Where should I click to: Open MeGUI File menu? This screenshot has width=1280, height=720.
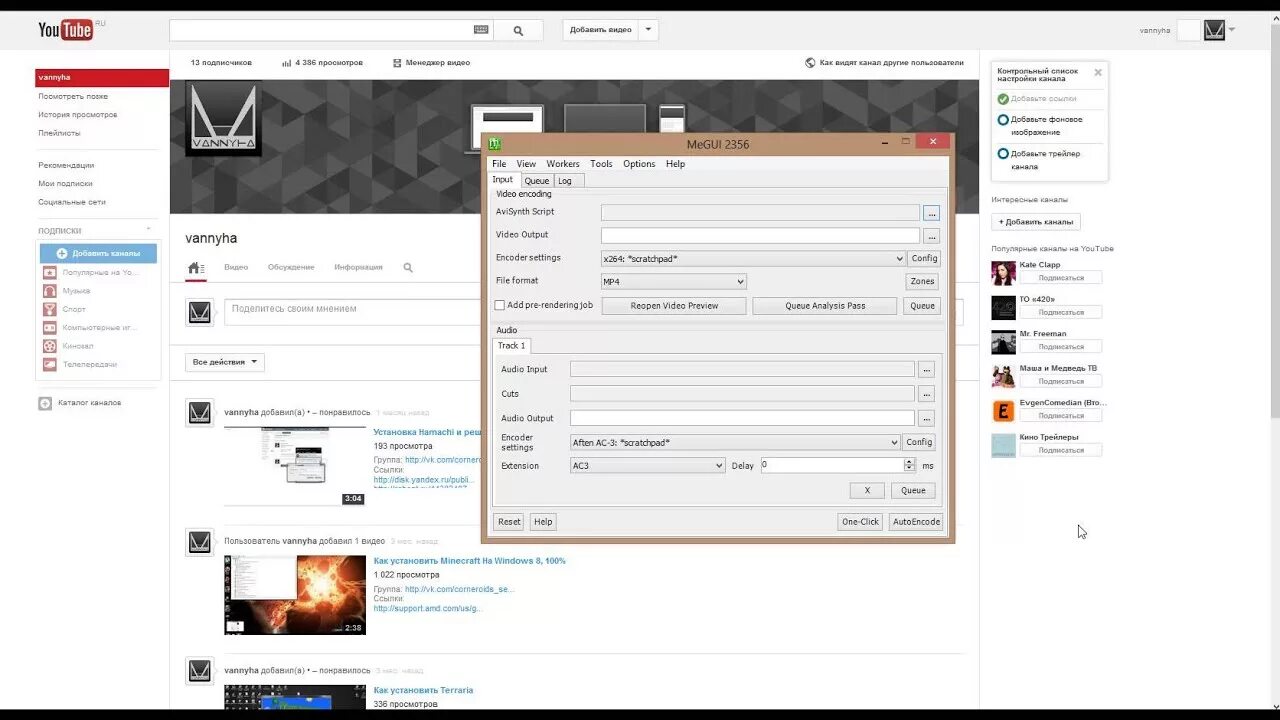pyautogui.click(x=499, y=164)
